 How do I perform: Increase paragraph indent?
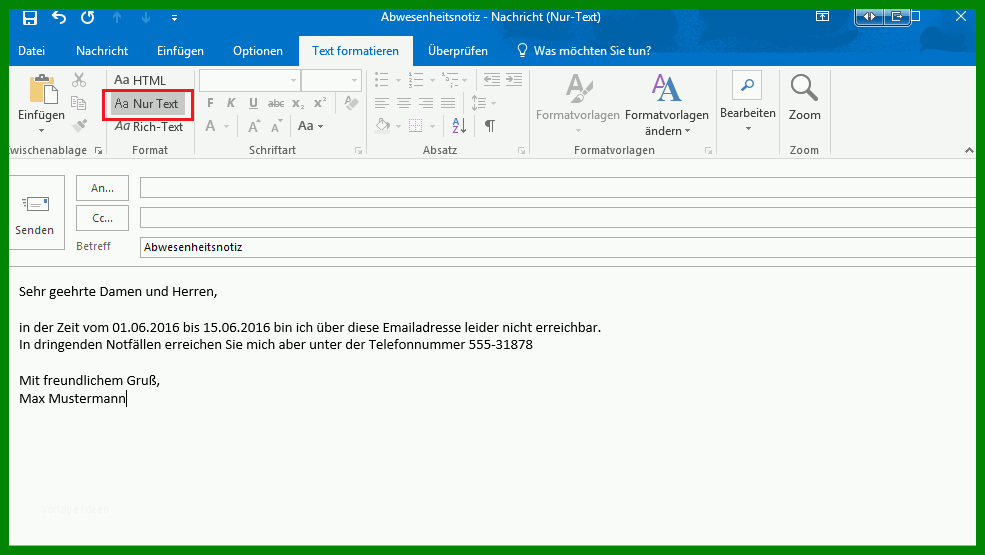click(x=514, y=80)
